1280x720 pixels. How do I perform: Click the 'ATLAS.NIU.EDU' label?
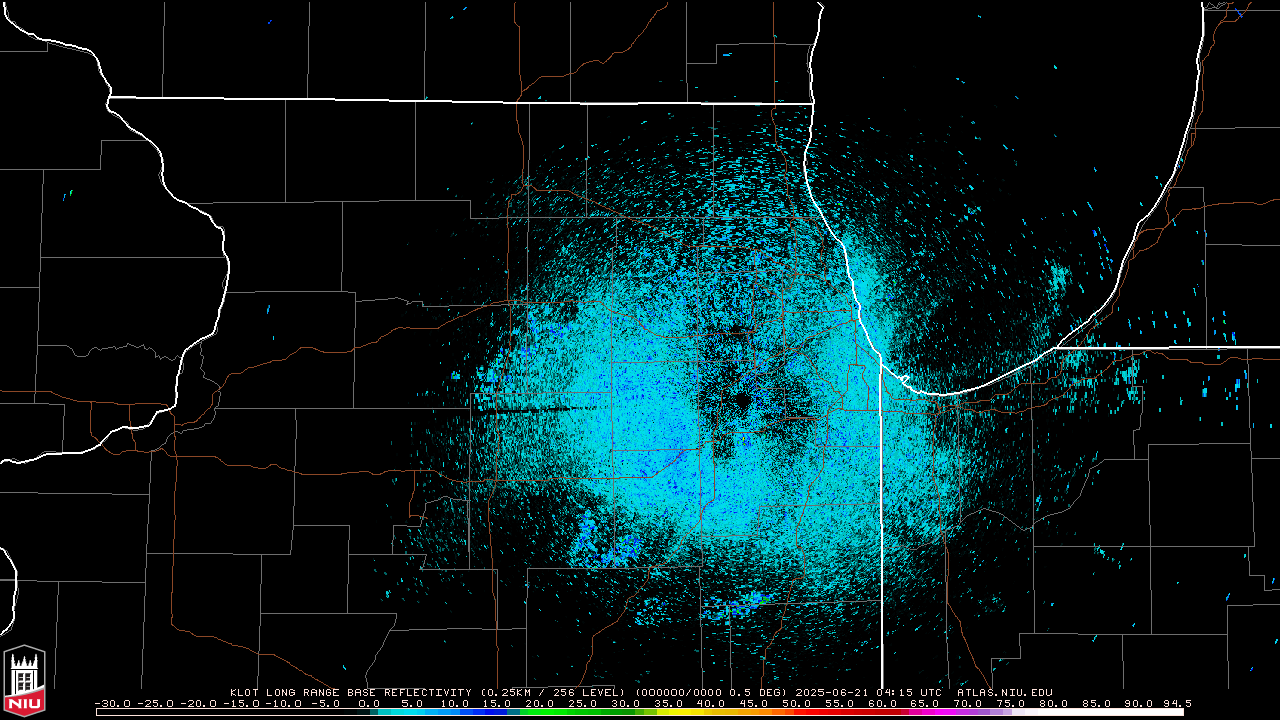pyautogui.click(x=1005, y=692)
